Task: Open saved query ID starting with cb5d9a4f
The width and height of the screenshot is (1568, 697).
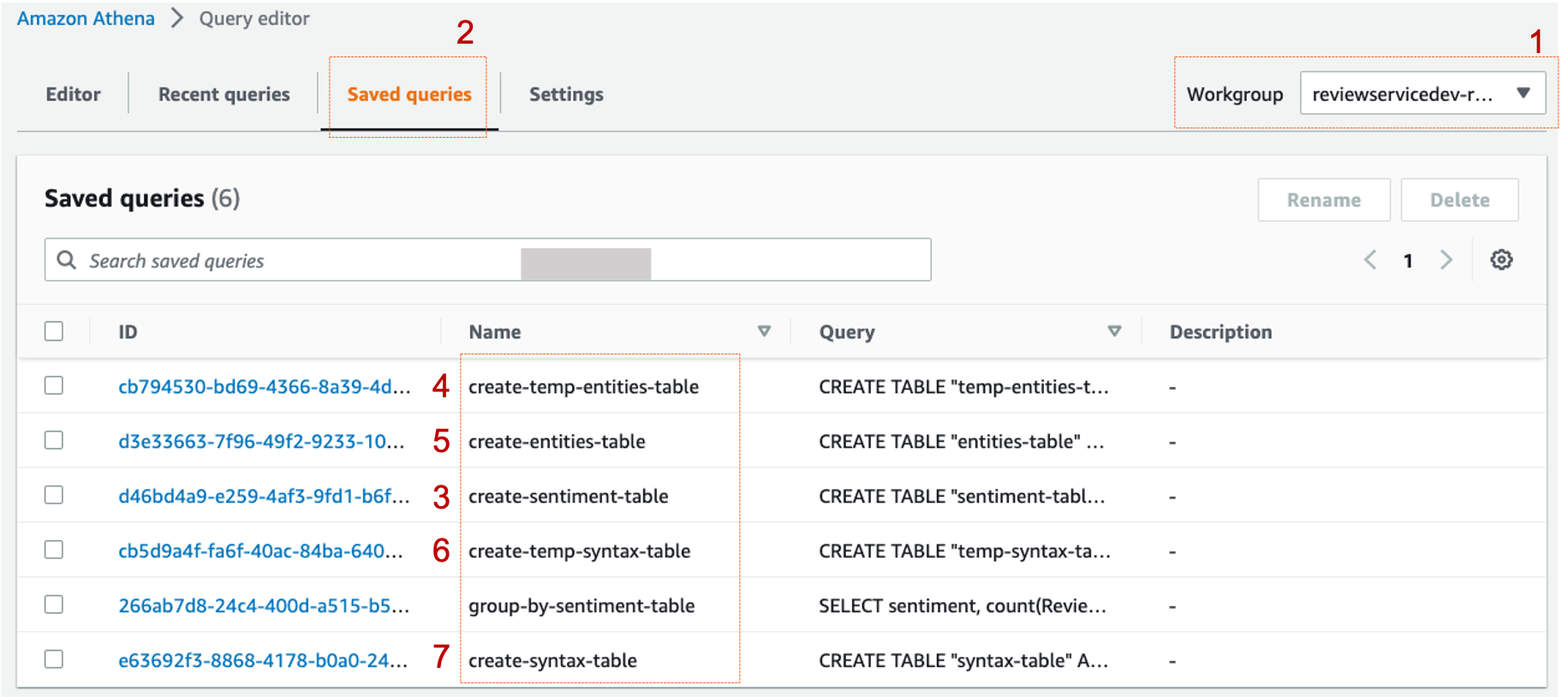Action: point(260,551)
